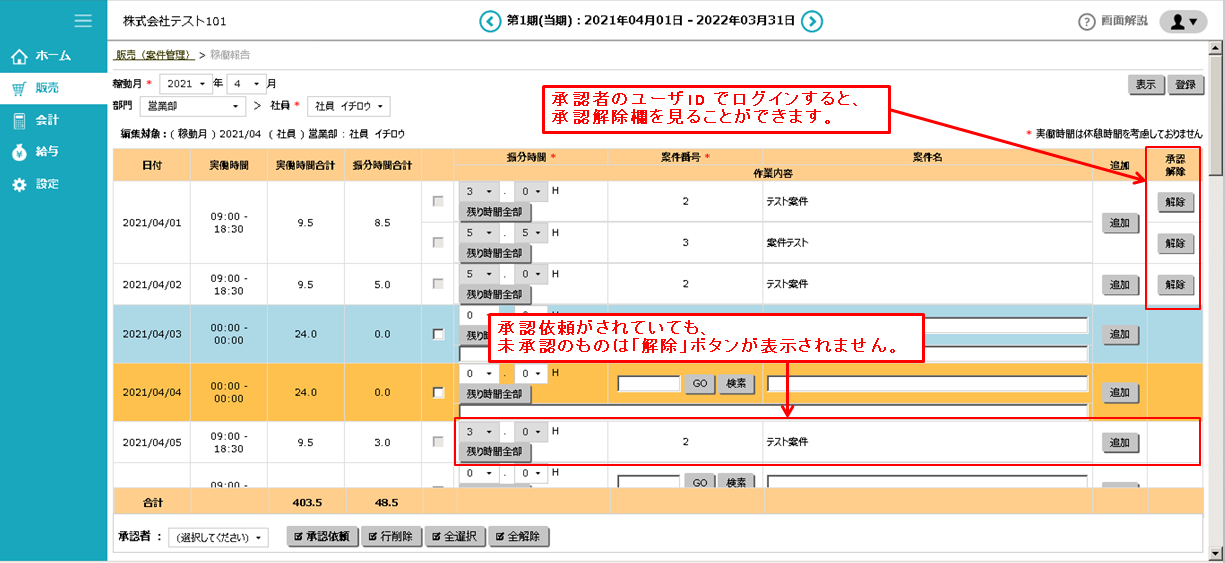Open the 画面解説 help icon
Image resolution: width=1225 pixels, height=563 pixels.
pos(1087,22)
